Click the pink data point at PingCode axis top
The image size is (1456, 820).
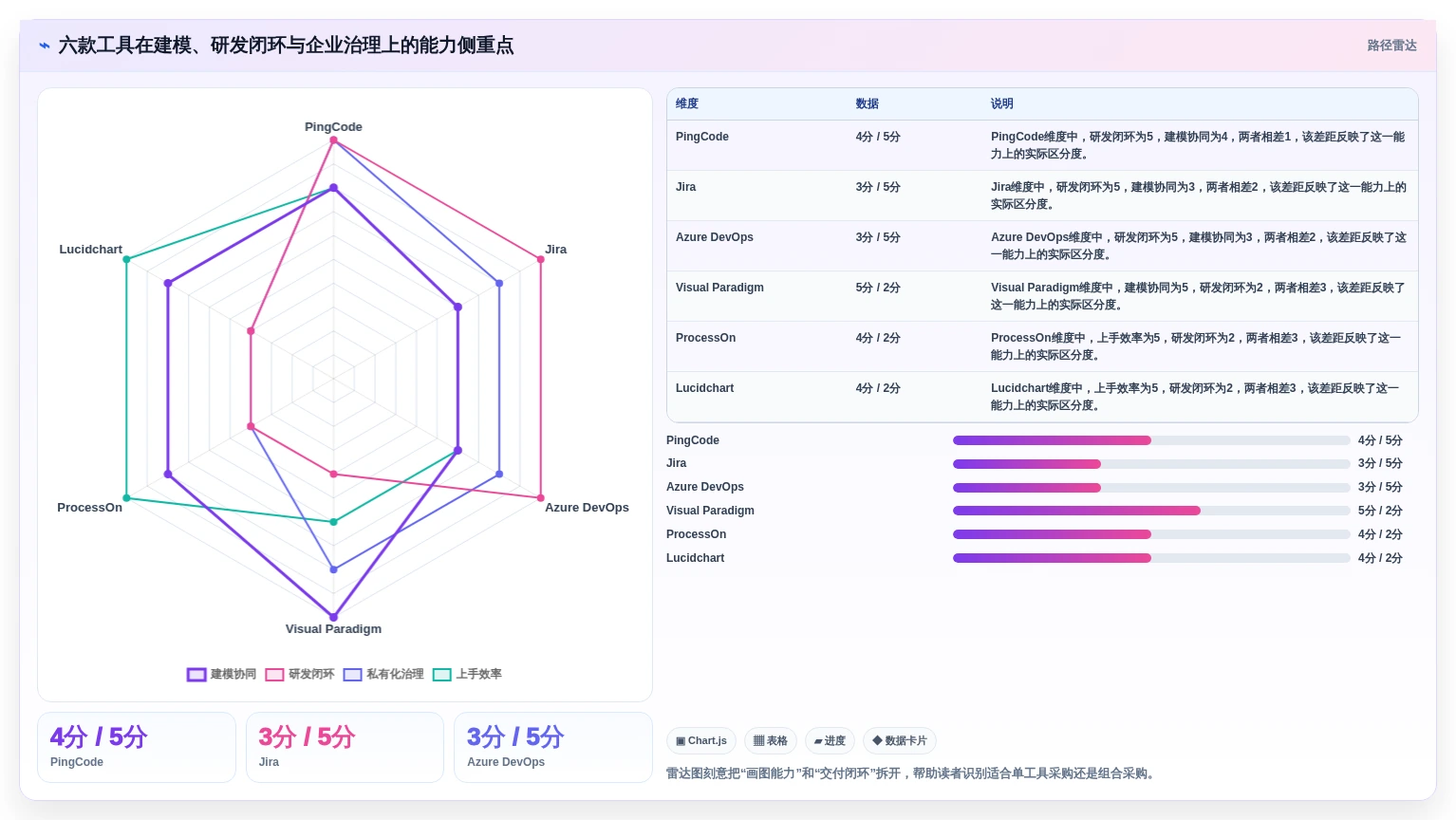[333, 140]
